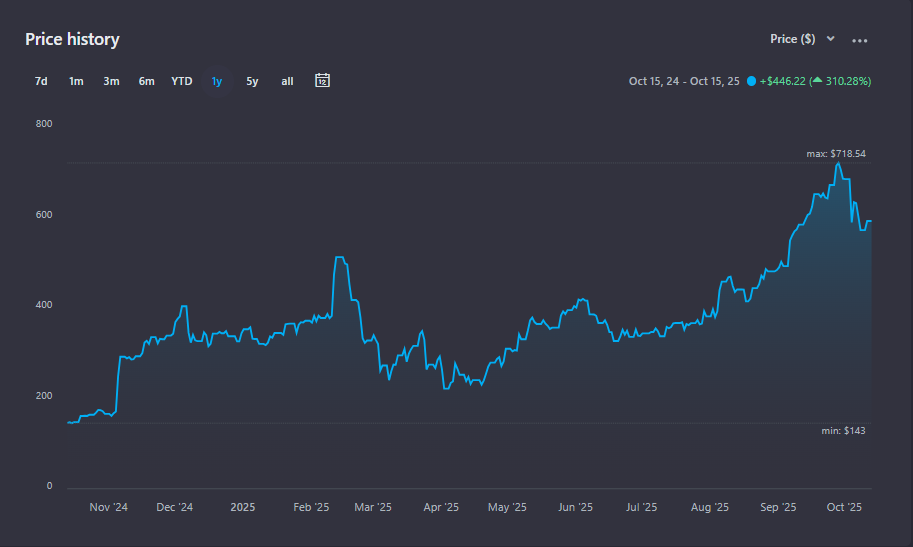Toggle the active 1y range button

pos(217,81)
